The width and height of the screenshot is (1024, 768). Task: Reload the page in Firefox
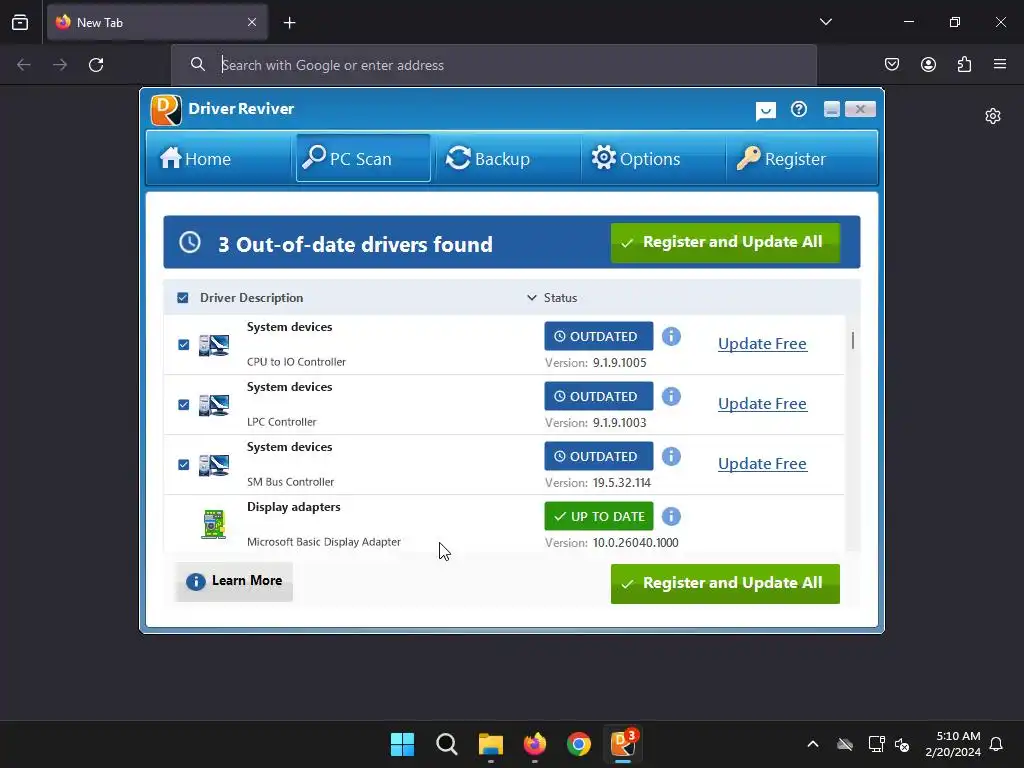click(x=96, y=65)
